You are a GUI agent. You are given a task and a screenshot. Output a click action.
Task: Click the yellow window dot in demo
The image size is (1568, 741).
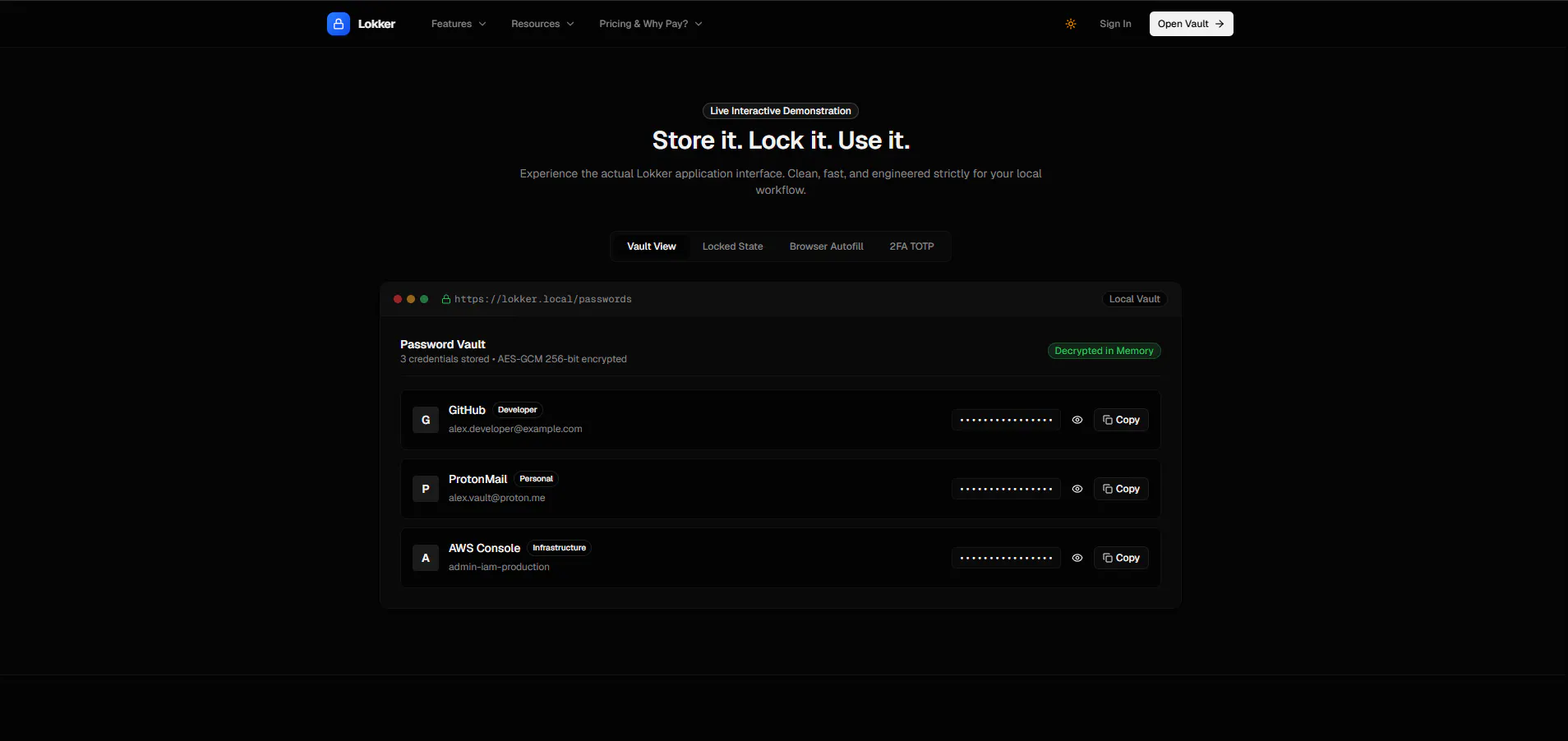click(411, 299)
